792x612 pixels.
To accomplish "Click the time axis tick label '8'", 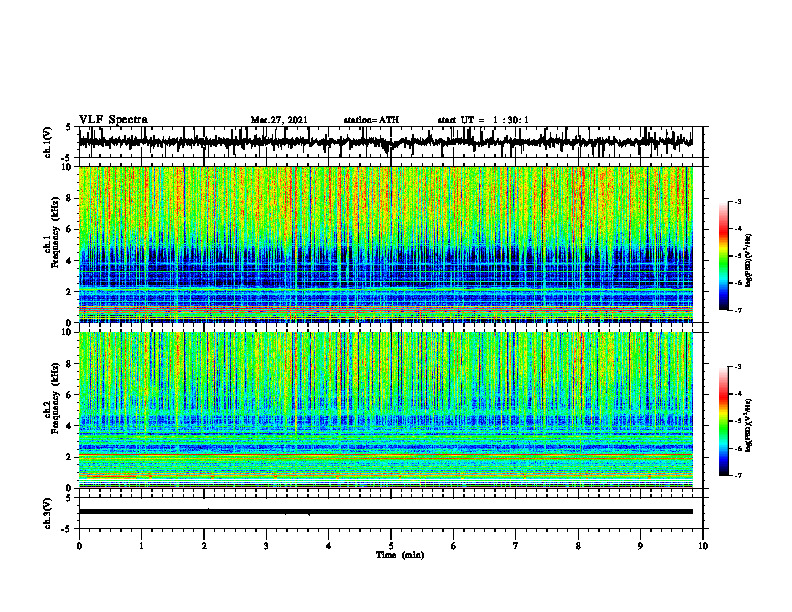I will coord(578,546).
